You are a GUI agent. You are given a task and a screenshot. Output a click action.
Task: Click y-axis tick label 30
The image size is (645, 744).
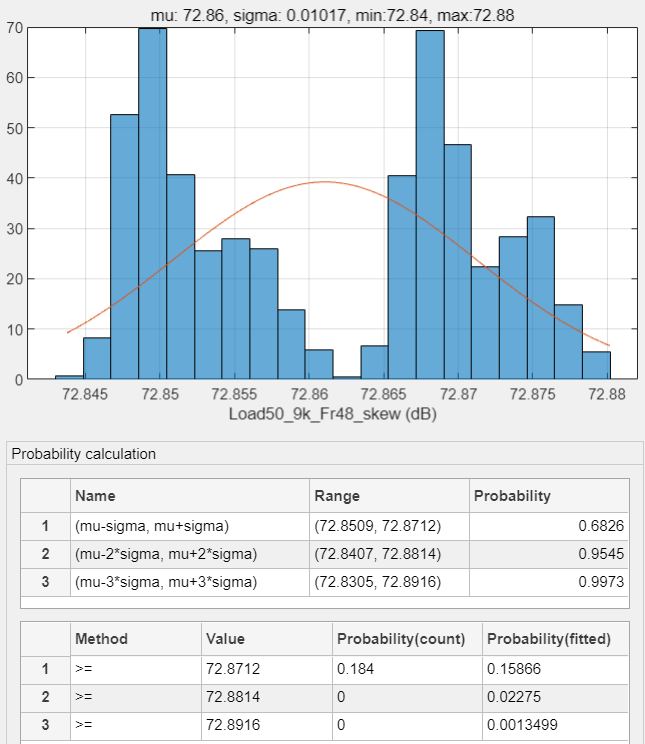pos(15,229)
